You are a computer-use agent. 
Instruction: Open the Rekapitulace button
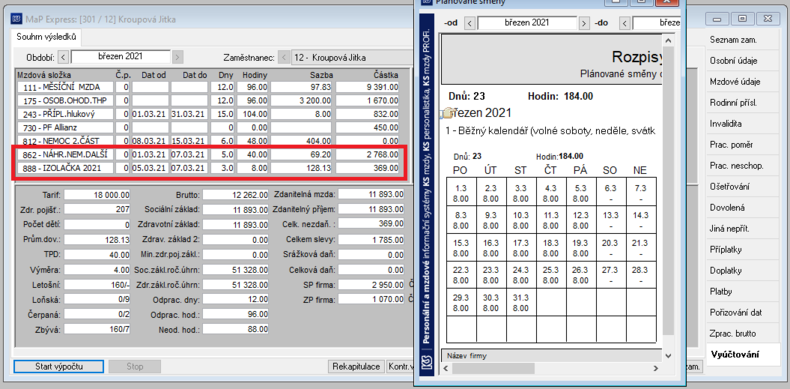point(356,366)
